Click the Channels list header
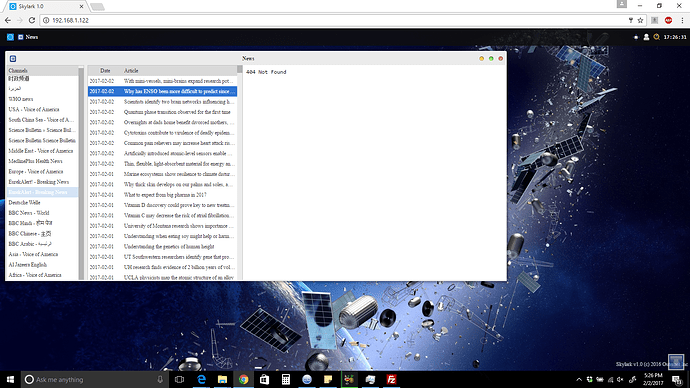The height and width of the screenshot is (388, 690). click(x=42, y=70)
